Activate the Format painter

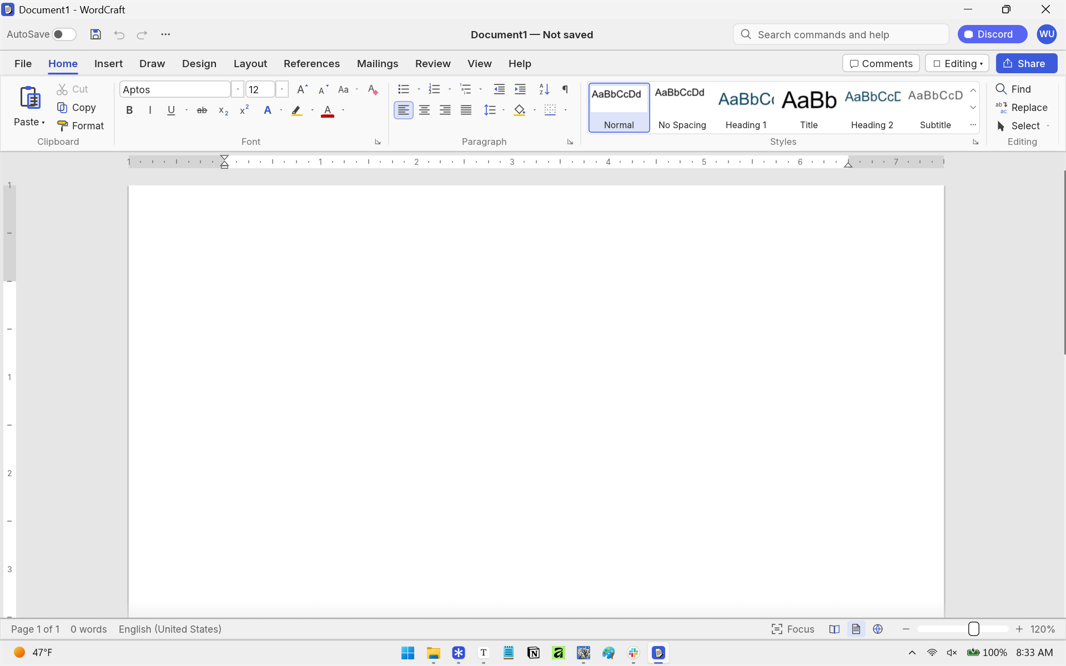80,126
